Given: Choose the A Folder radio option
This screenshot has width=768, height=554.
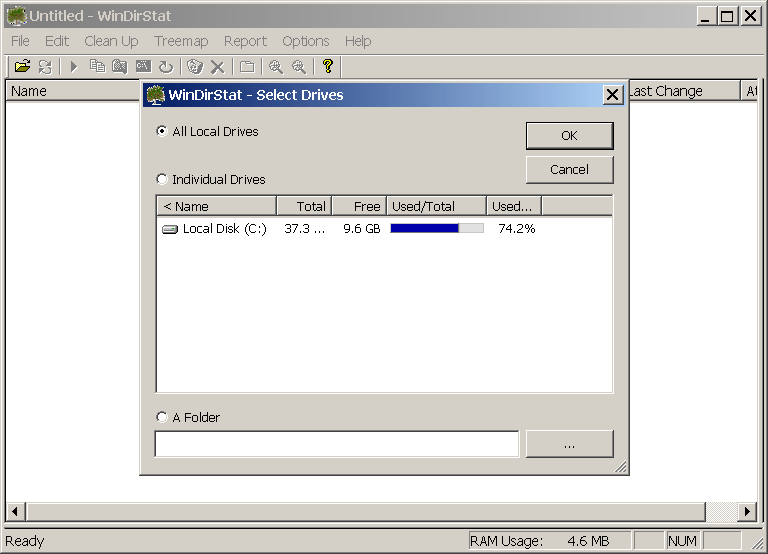Looking at the screenshot, I should tap(188, 417).
